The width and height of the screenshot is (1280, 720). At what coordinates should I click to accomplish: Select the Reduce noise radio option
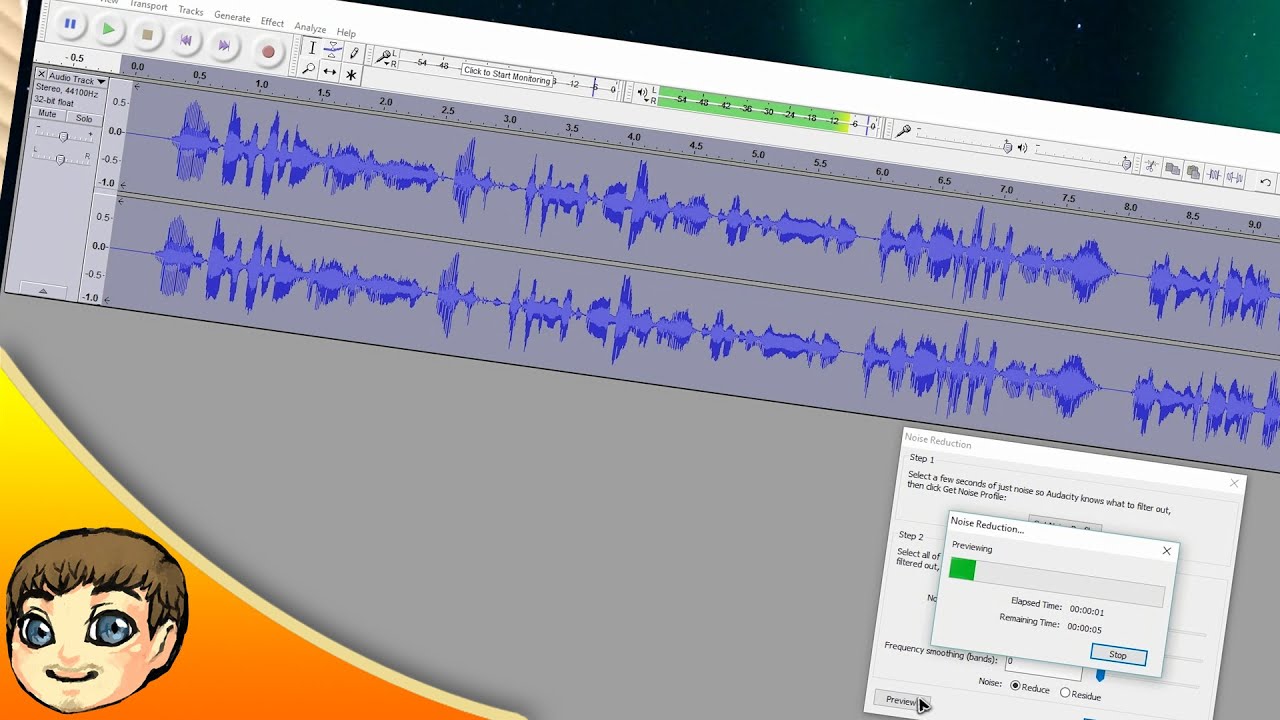pyautogui.click(x=1029, y=688)
